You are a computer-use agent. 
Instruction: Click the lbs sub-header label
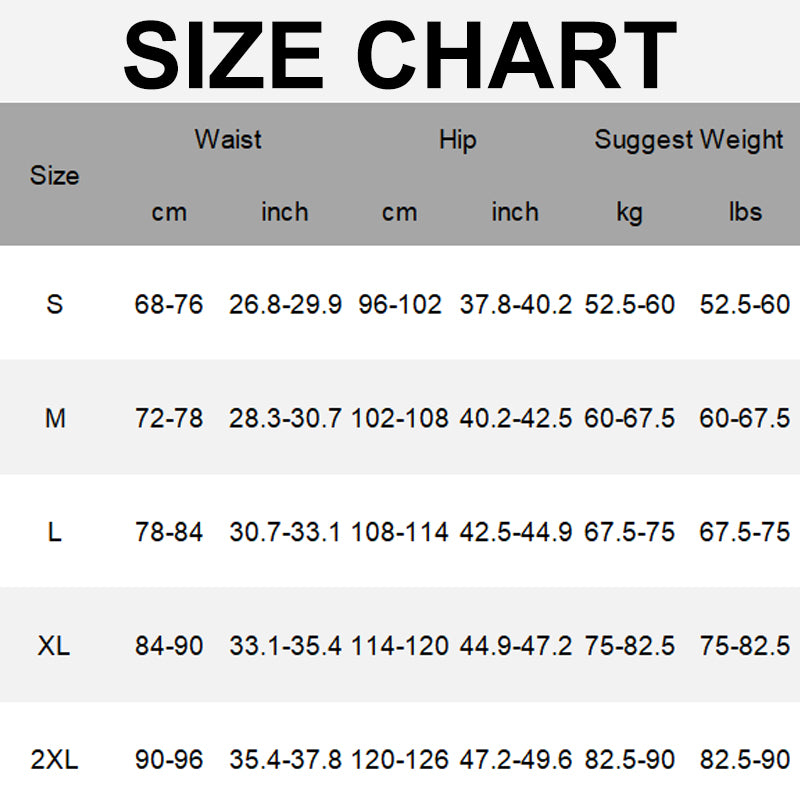pos(745,212)
